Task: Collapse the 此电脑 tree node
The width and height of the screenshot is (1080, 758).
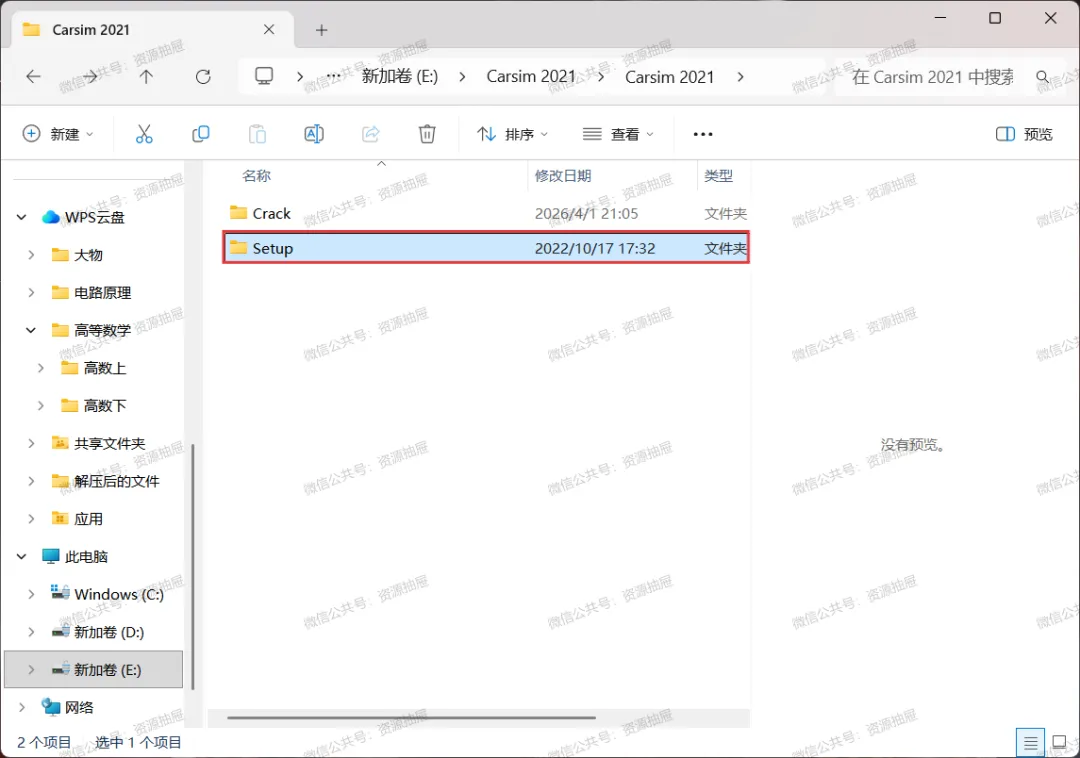Action: pyautogui.click(x=21, y=556)
